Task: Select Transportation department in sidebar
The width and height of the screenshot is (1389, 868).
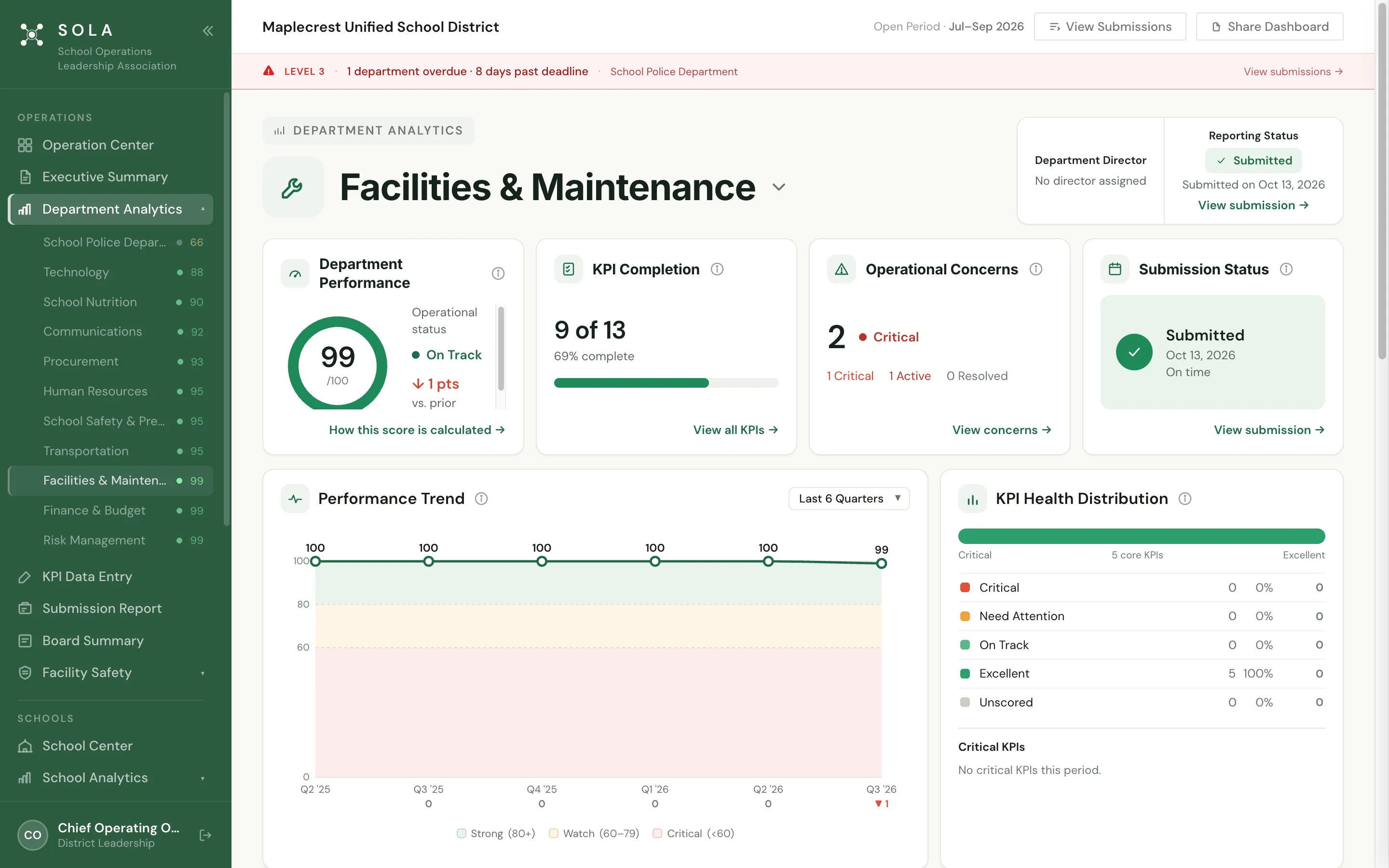Action: click(111, 451)
